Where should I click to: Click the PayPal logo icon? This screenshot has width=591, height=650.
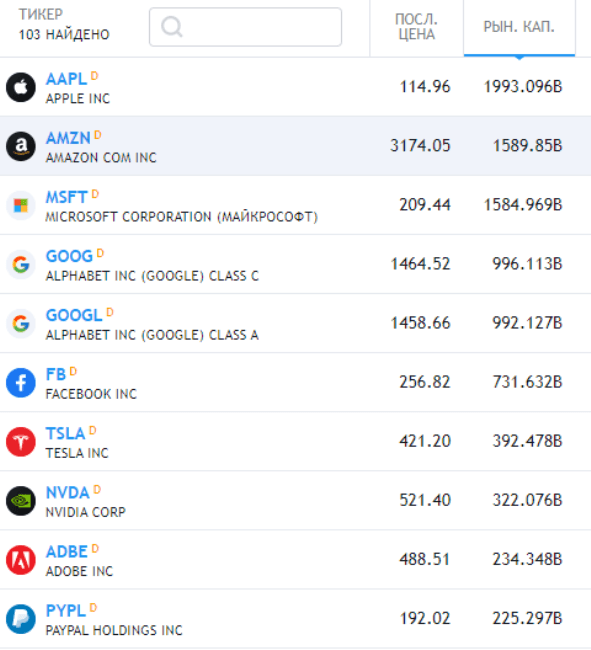21,619
